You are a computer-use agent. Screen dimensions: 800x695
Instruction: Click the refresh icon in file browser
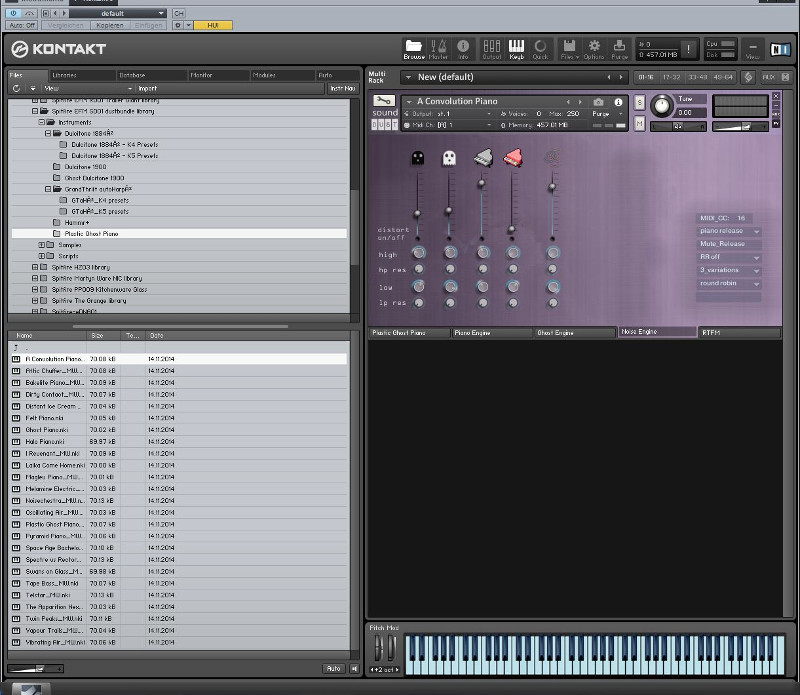tap(16, 88)
